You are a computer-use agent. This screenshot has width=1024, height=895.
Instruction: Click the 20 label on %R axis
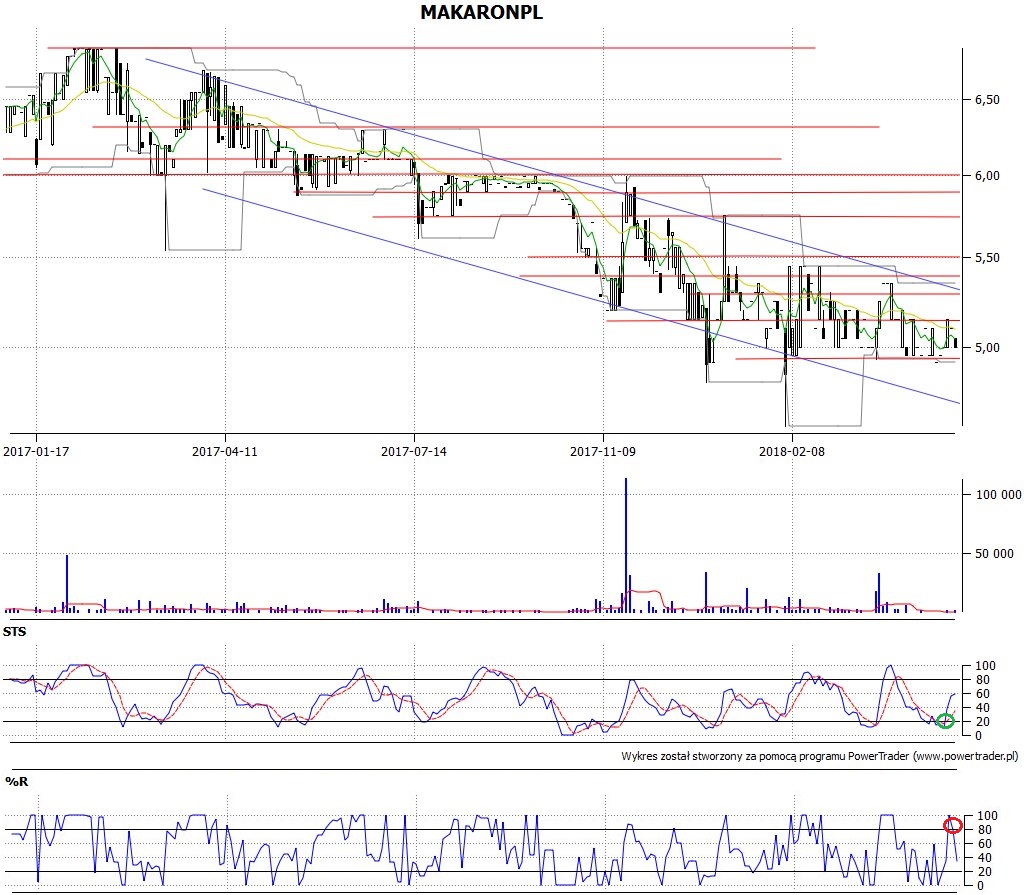[x=984, y=871]
